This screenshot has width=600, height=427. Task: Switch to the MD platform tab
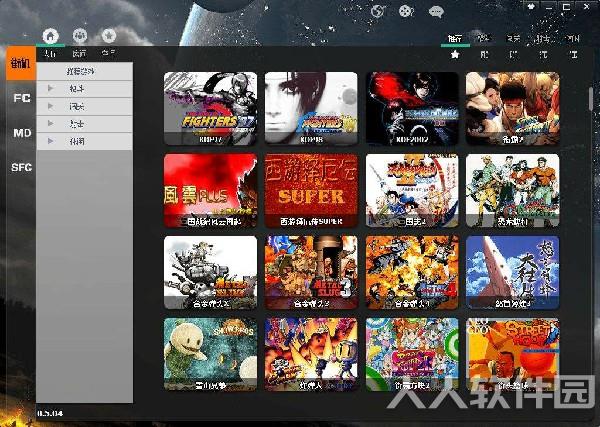[x=22, y=133]
